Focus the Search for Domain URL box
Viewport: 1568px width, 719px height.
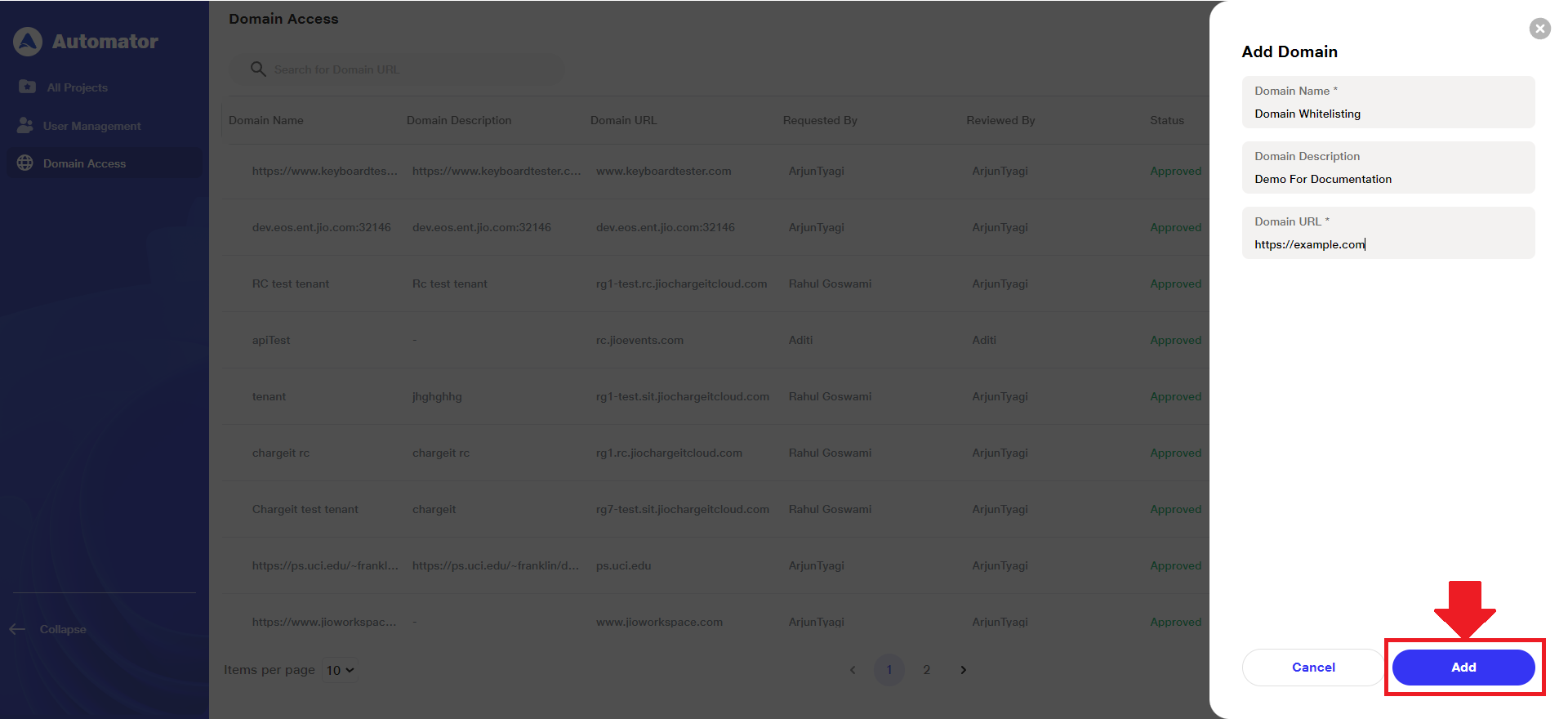[x=408, y=69]
